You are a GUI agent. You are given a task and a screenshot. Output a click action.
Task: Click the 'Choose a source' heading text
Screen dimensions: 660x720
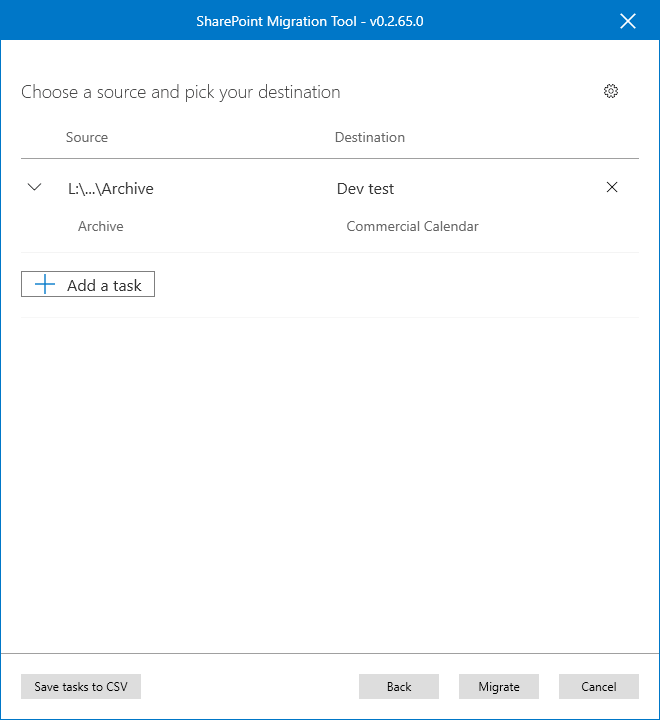[x=180, y=92]
